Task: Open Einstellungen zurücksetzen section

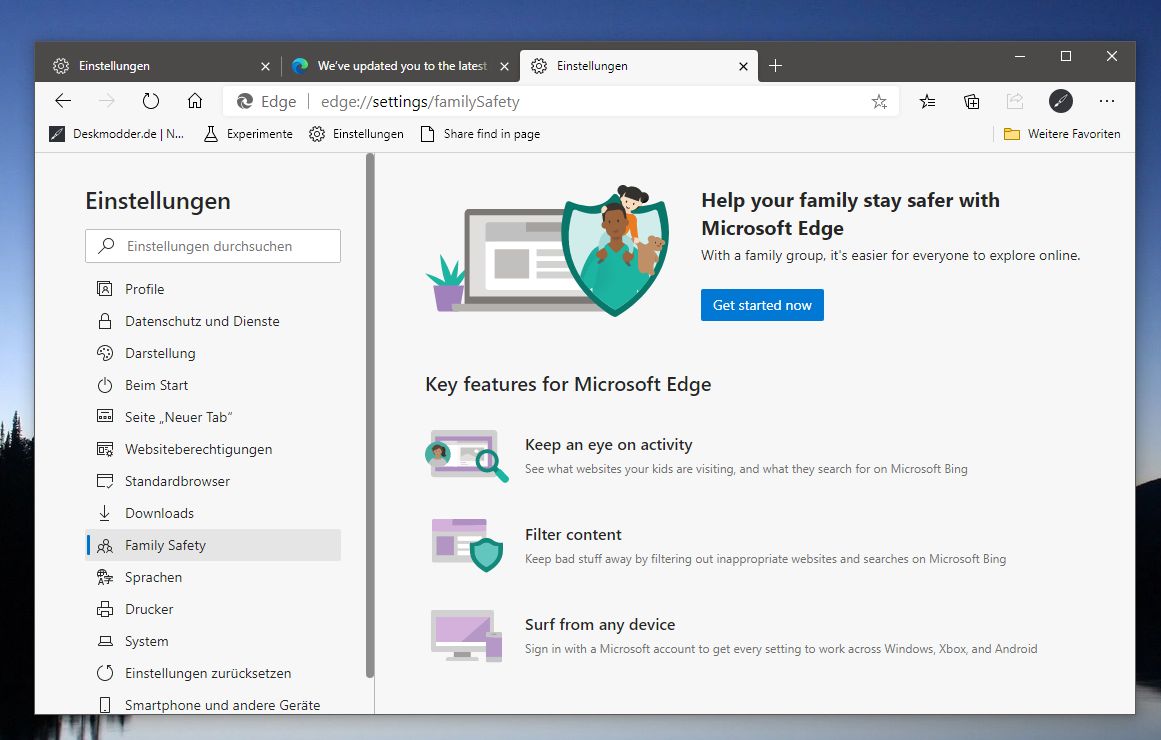Action: tap(213, 673)
